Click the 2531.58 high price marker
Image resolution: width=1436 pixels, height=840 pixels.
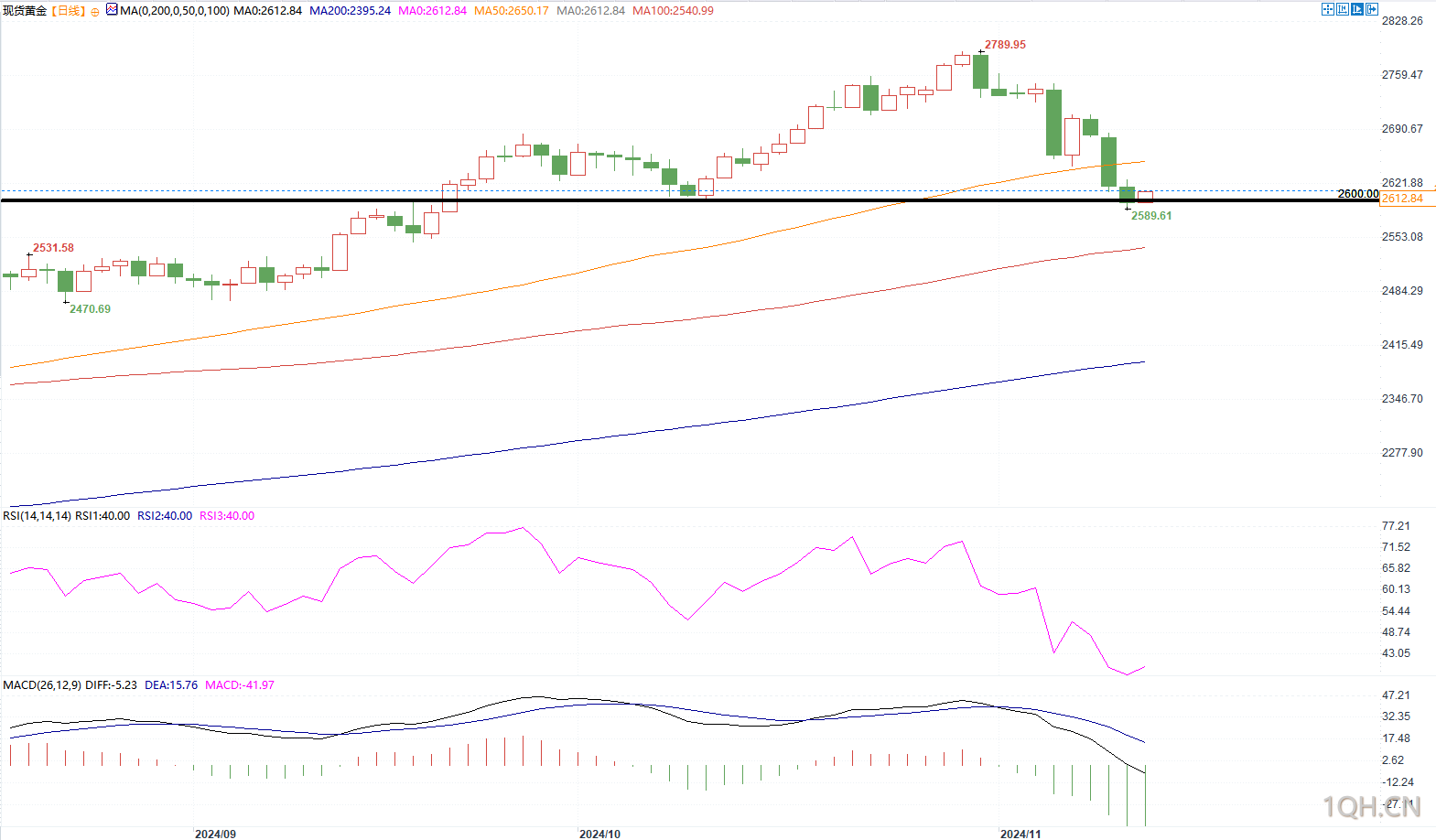(53, 248)
